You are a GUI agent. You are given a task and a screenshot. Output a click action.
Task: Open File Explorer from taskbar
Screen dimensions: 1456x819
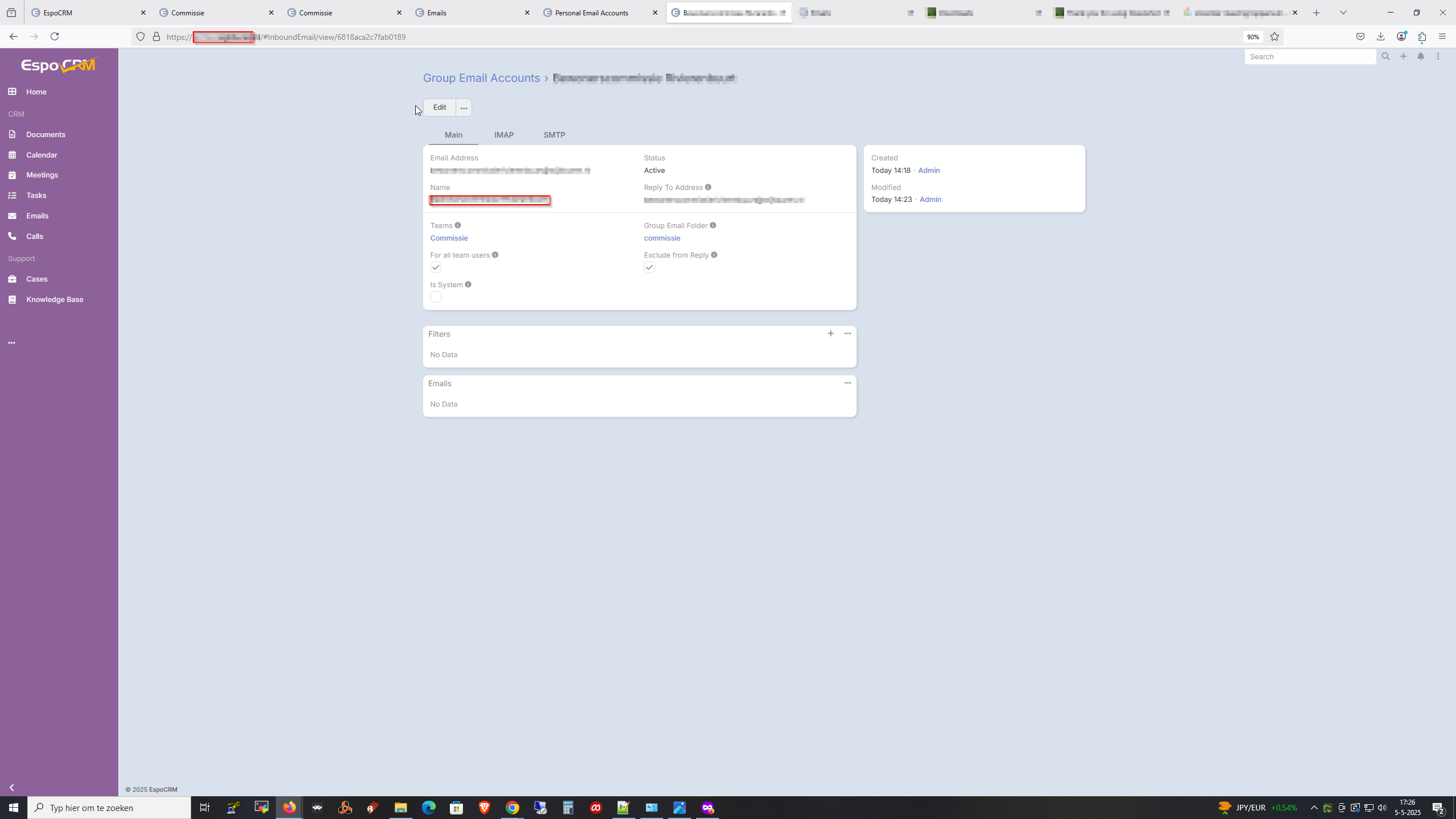click(x=401, y=808)
